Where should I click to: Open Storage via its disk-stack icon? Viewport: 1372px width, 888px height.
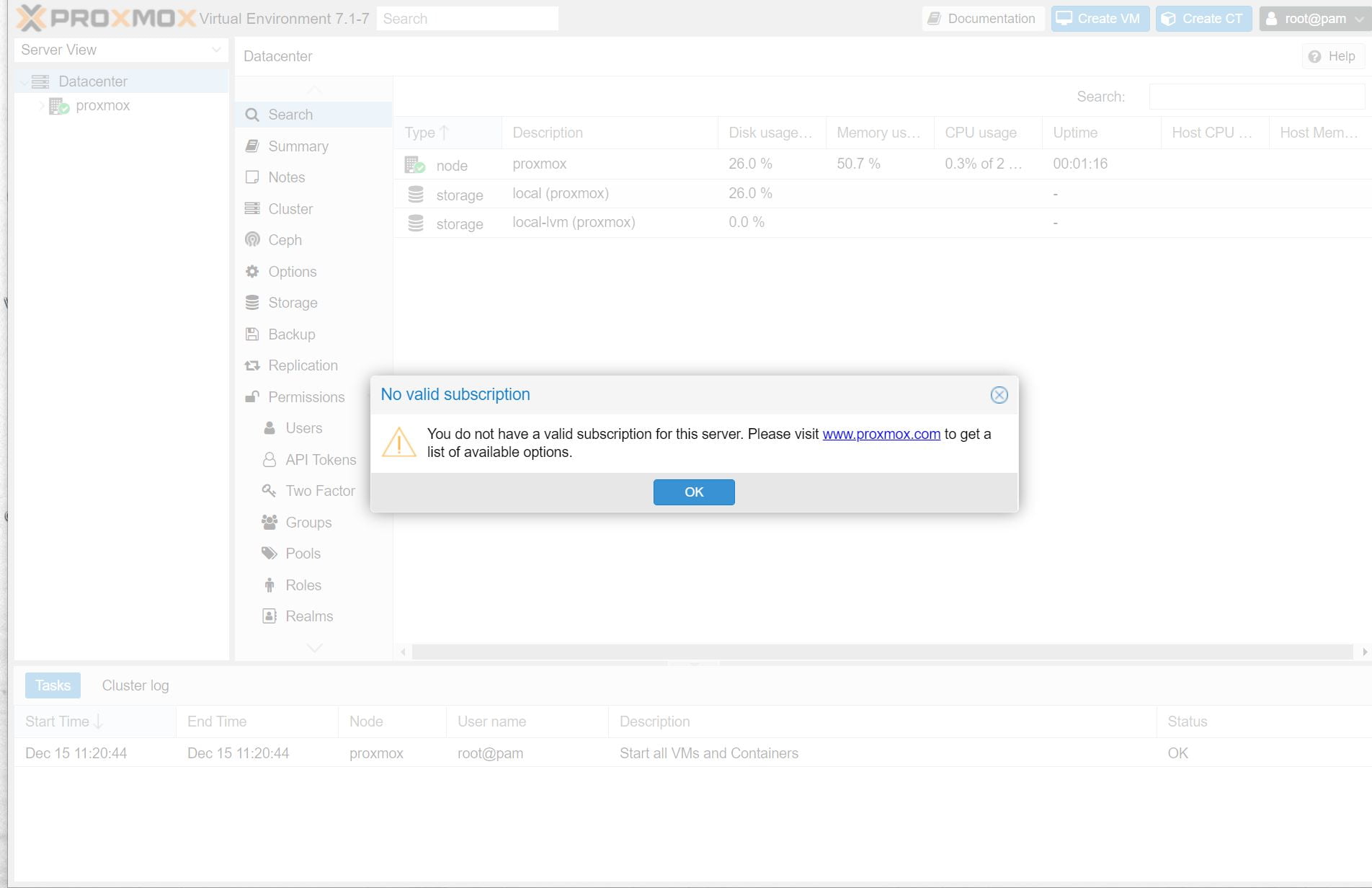pos(252,303)
